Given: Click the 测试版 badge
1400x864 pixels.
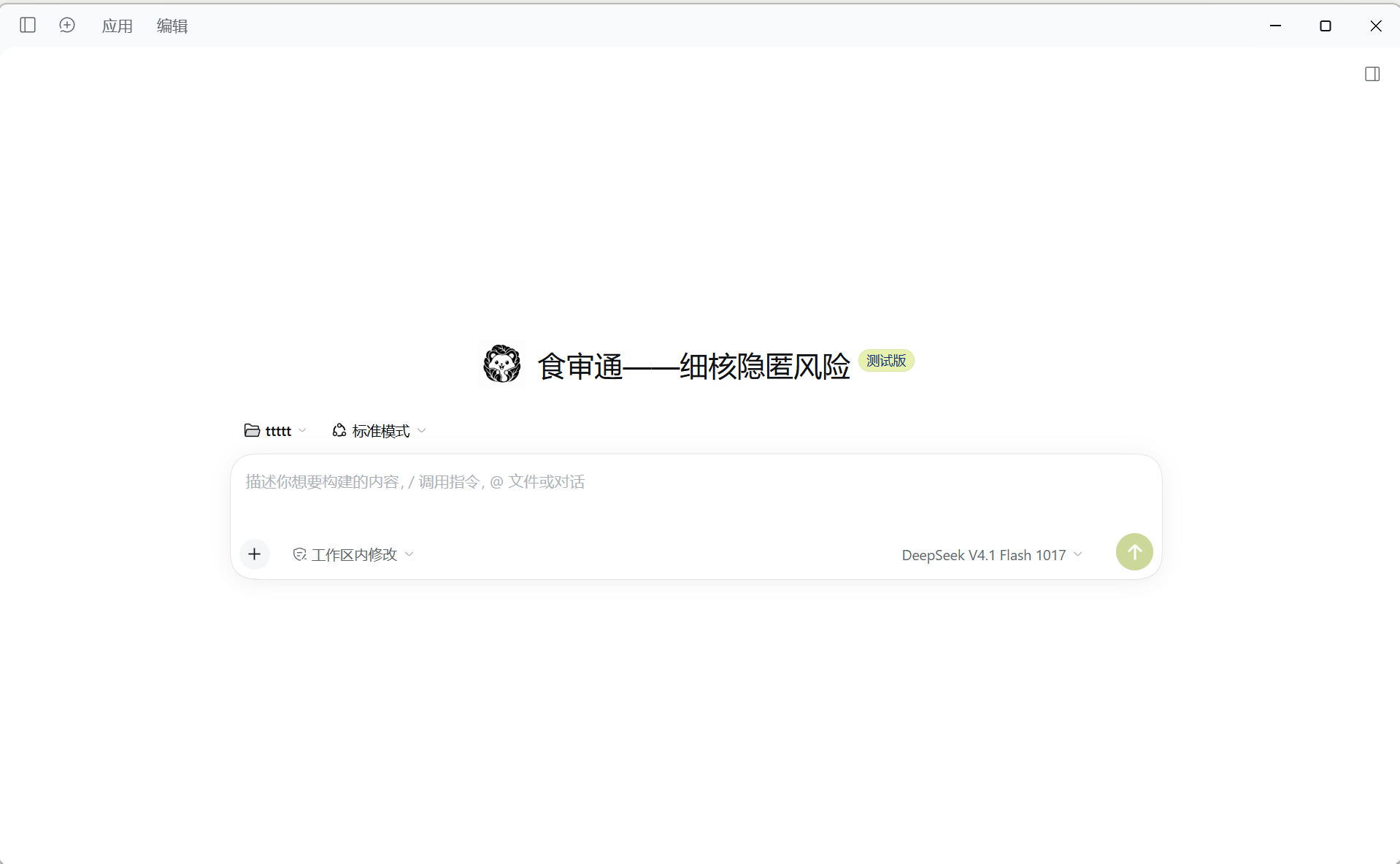Looking at the screenshot, I should pyautogui.click(x=886, y=361).
